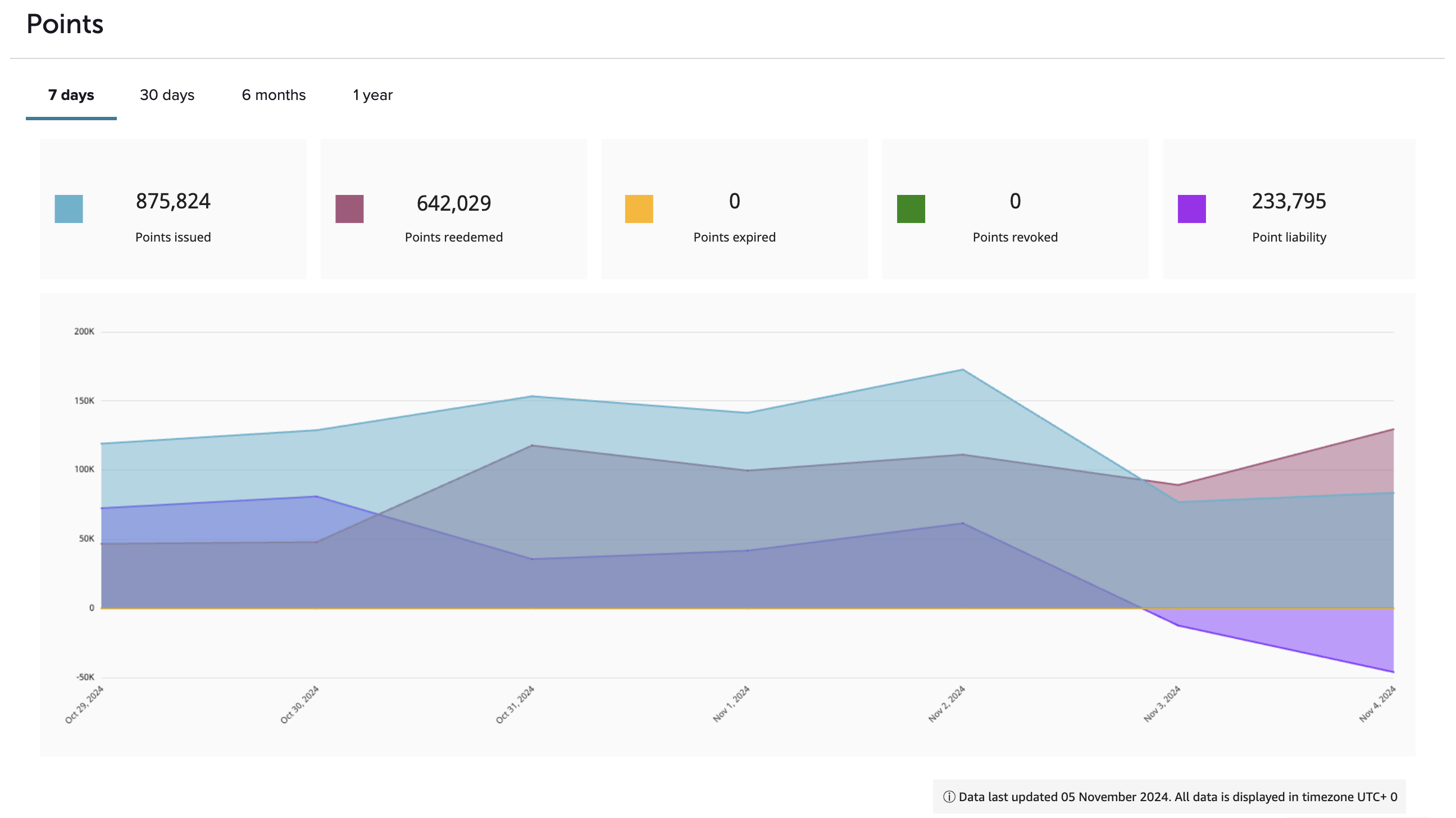Open the 6 months tab
1456x818 pixels.
tap(274, 95)
